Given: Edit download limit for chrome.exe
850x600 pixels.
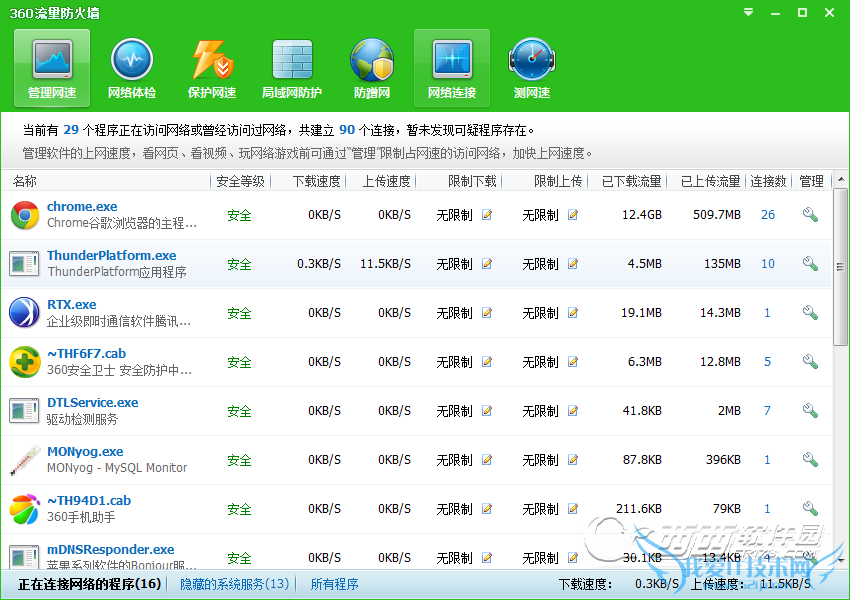Looking at the screenshot, I should tap(487, 215).
